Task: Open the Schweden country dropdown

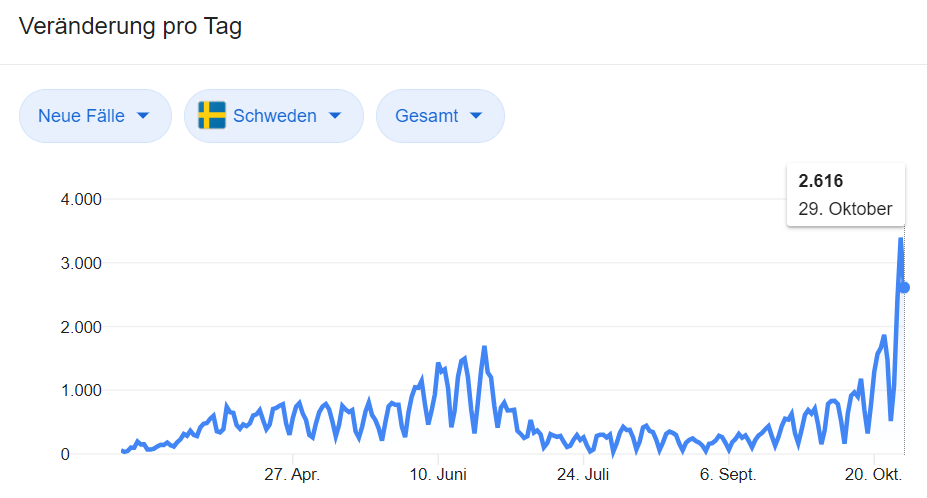Action: click(x=273, y=116)
